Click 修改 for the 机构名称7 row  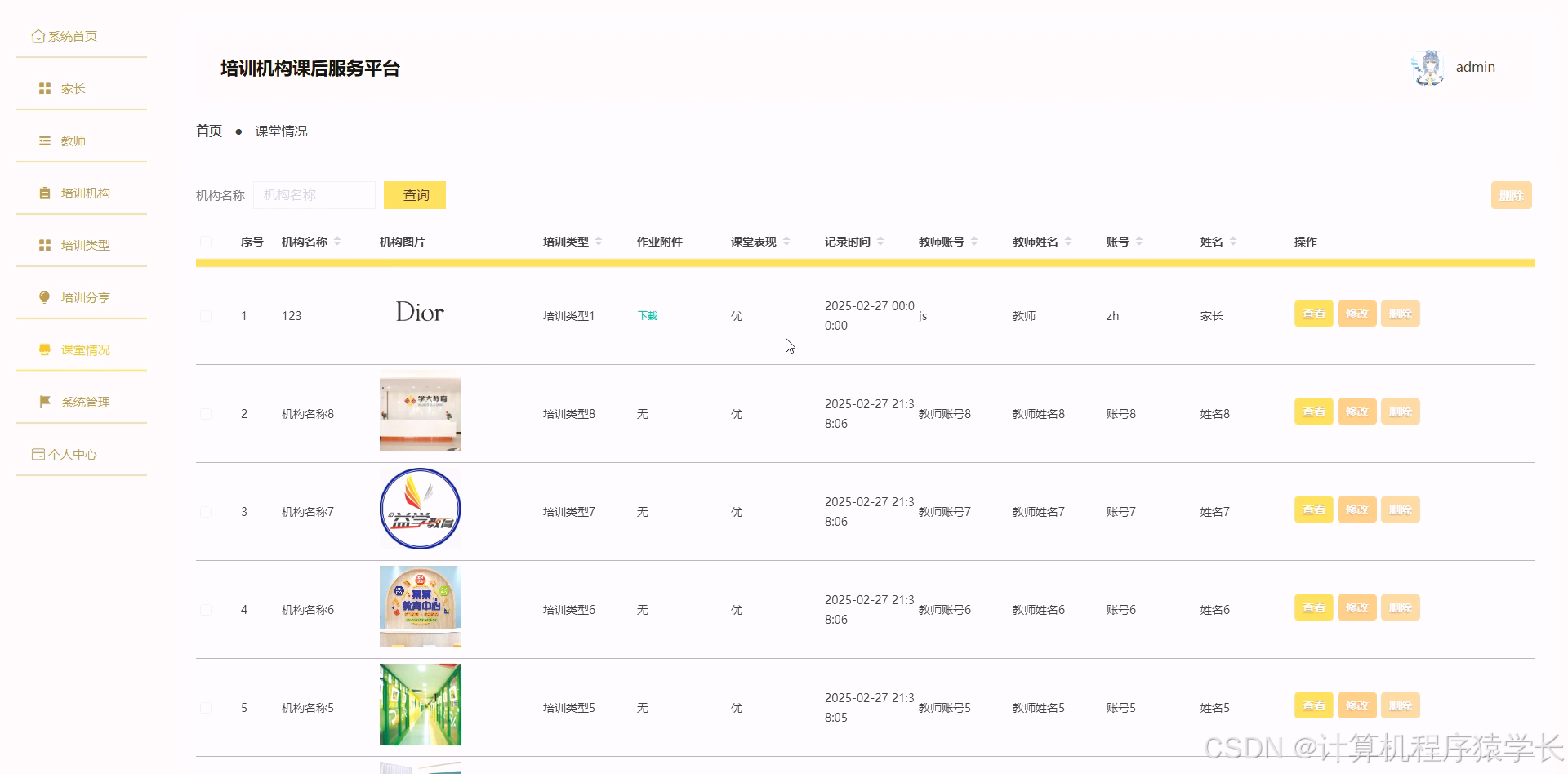[x=1357, y=509]
